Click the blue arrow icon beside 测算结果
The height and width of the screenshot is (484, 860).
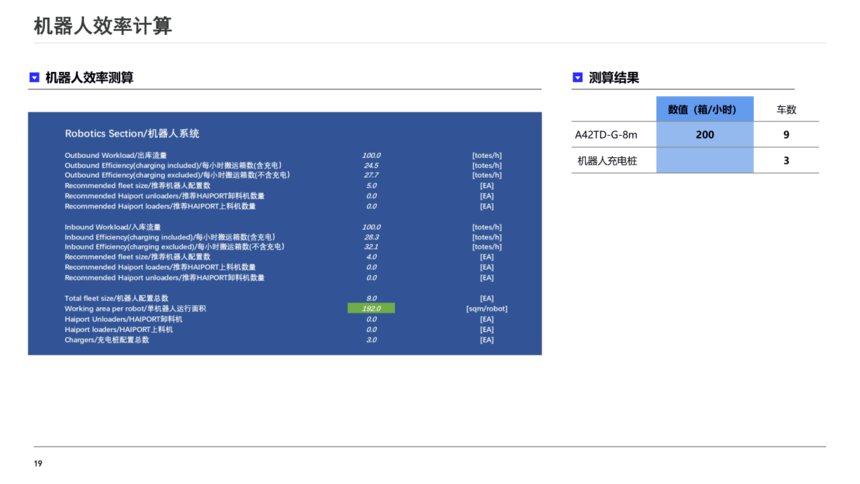[577, 77]
